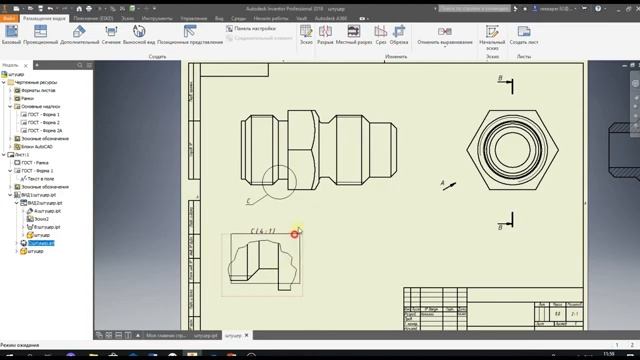Collapse the ВИД2:штуцер.ipt tree node
The height and width of the screenshot is (360, 640).
(17, 203)
